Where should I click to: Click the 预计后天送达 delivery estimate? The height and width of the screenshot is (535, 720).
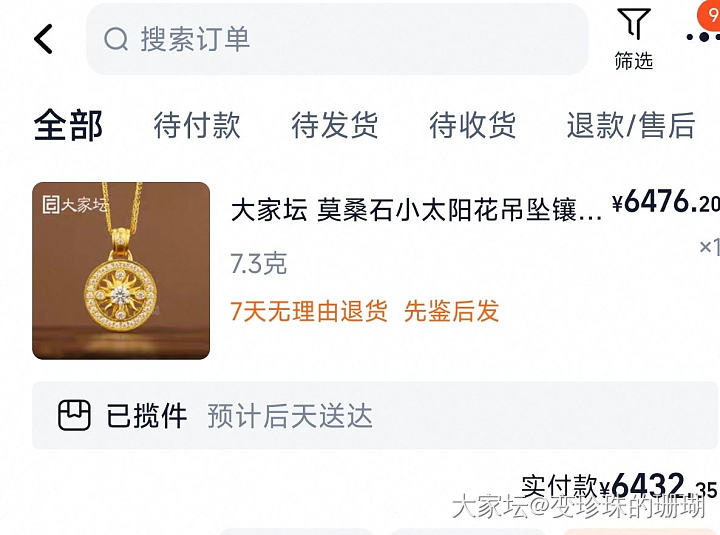[x=290, y=416]
